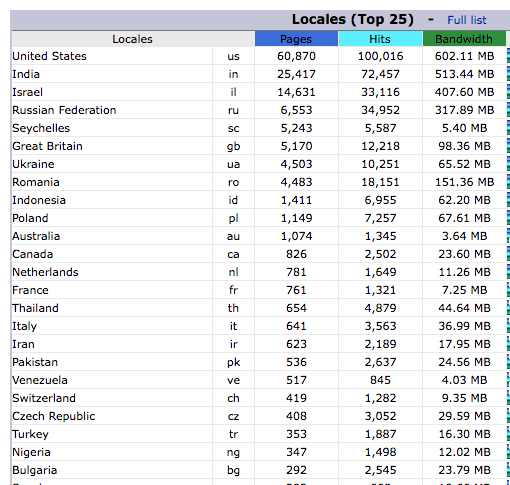
Task: Select 'Canada' locale name
Action: click(32, 254)
